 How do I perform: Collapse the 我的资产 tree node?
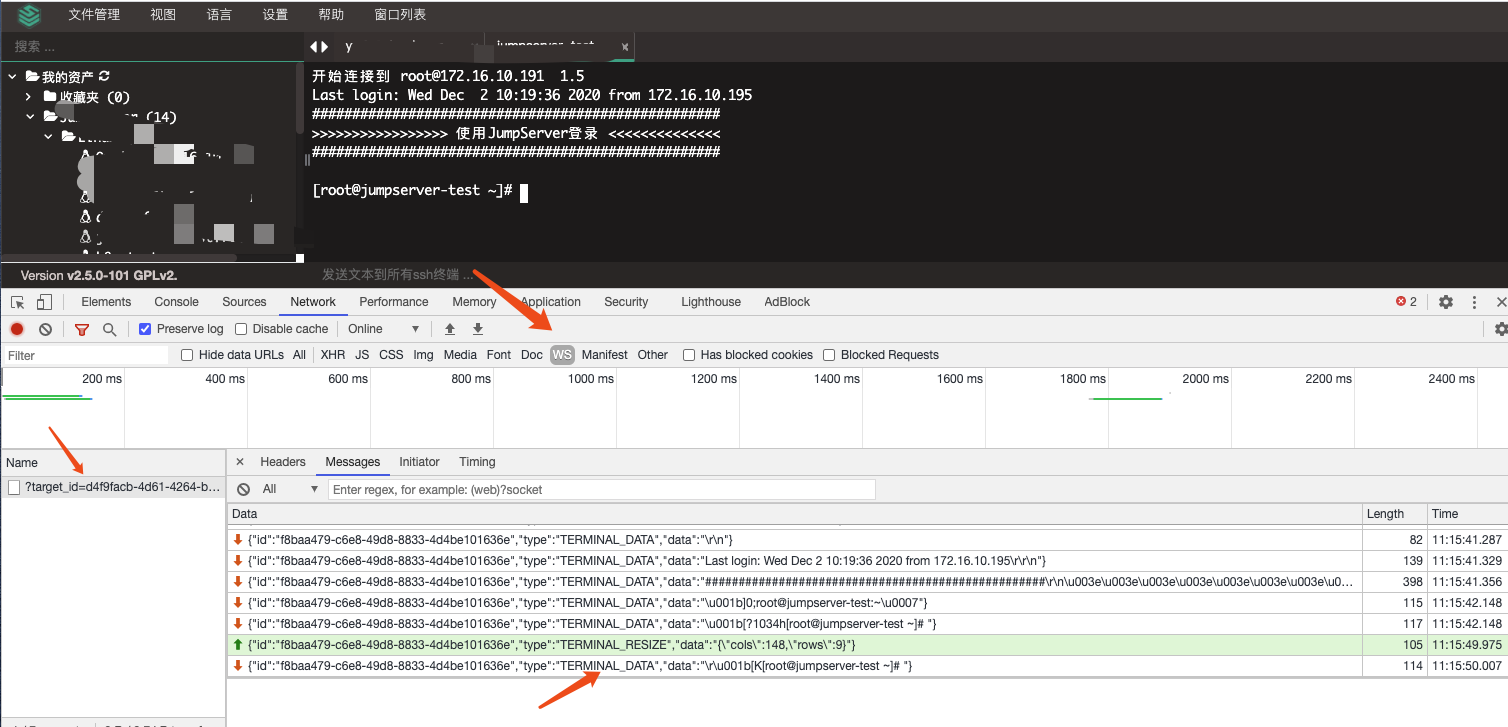coord(12,75)
